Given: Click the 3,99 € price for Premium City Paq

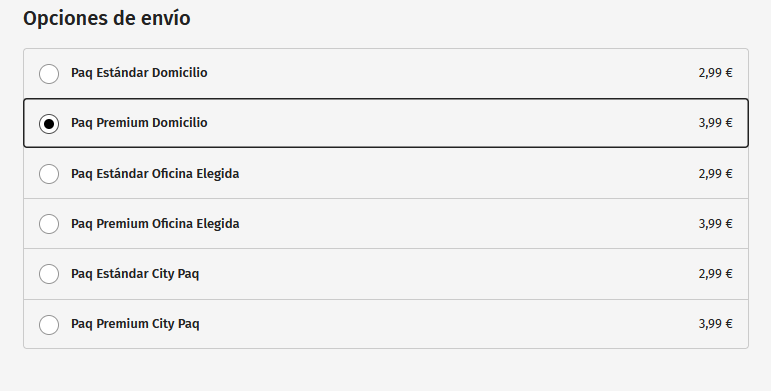Looking at the screenshot, I should pyautogui.click(x=715, y=324).
